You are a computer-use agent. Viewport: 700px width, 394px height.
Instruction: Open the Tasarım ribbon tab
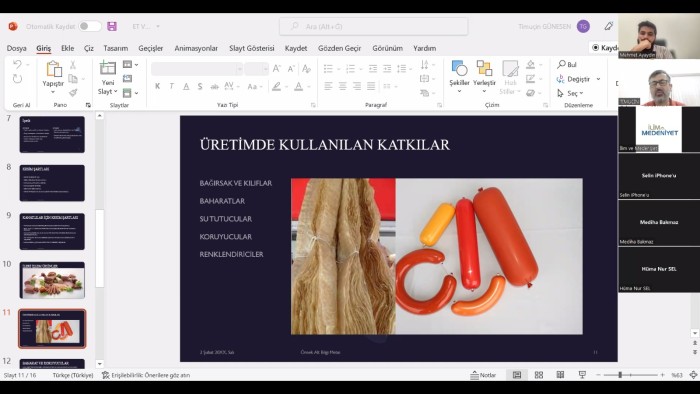116,48
